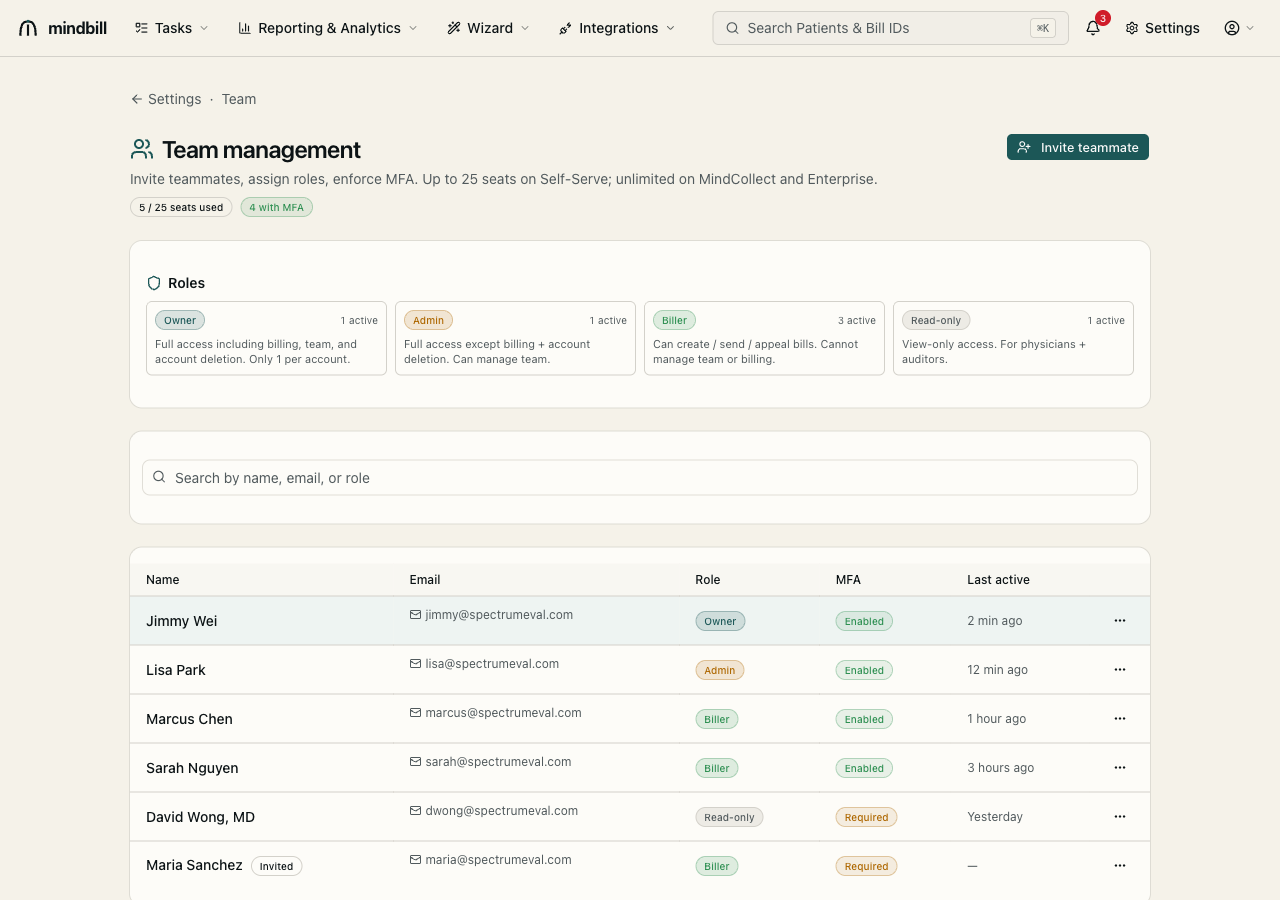The width and height of the screenshot is (1280, 900).
Task: Open the notifications bell icon
Action: [x=1093, y=28]
